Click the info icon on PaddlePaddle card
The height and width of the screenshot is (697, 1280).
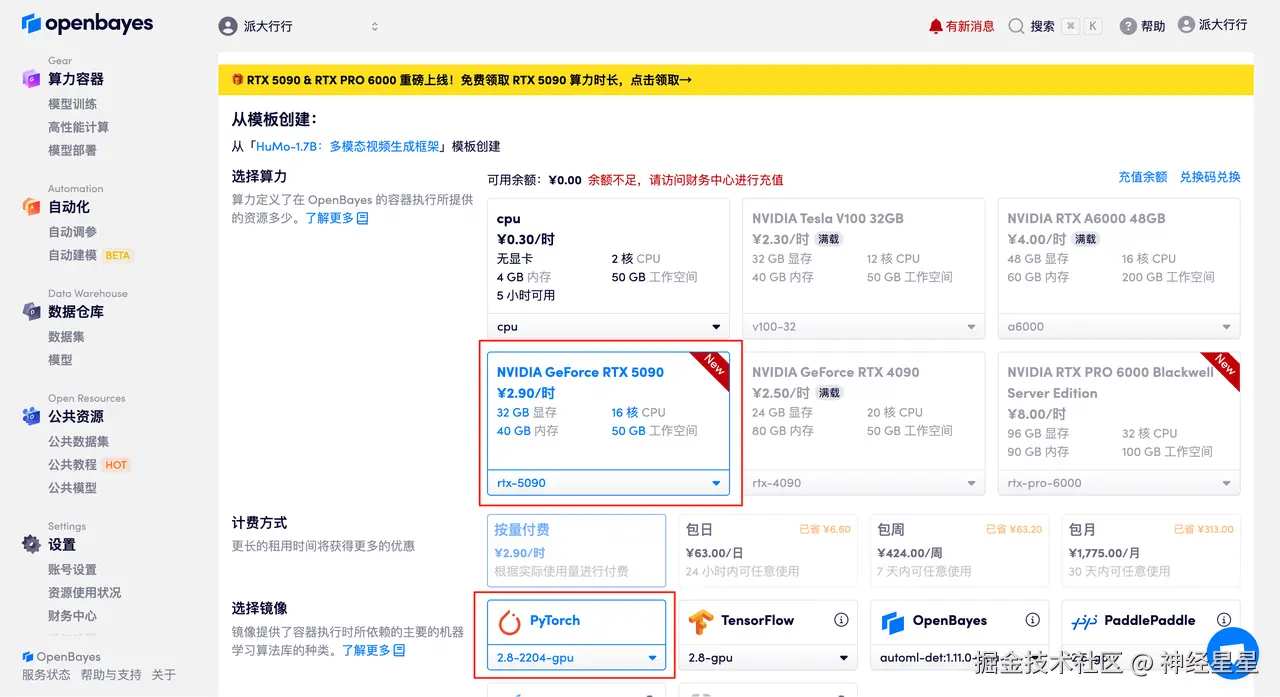click(x=1223, y=620)
